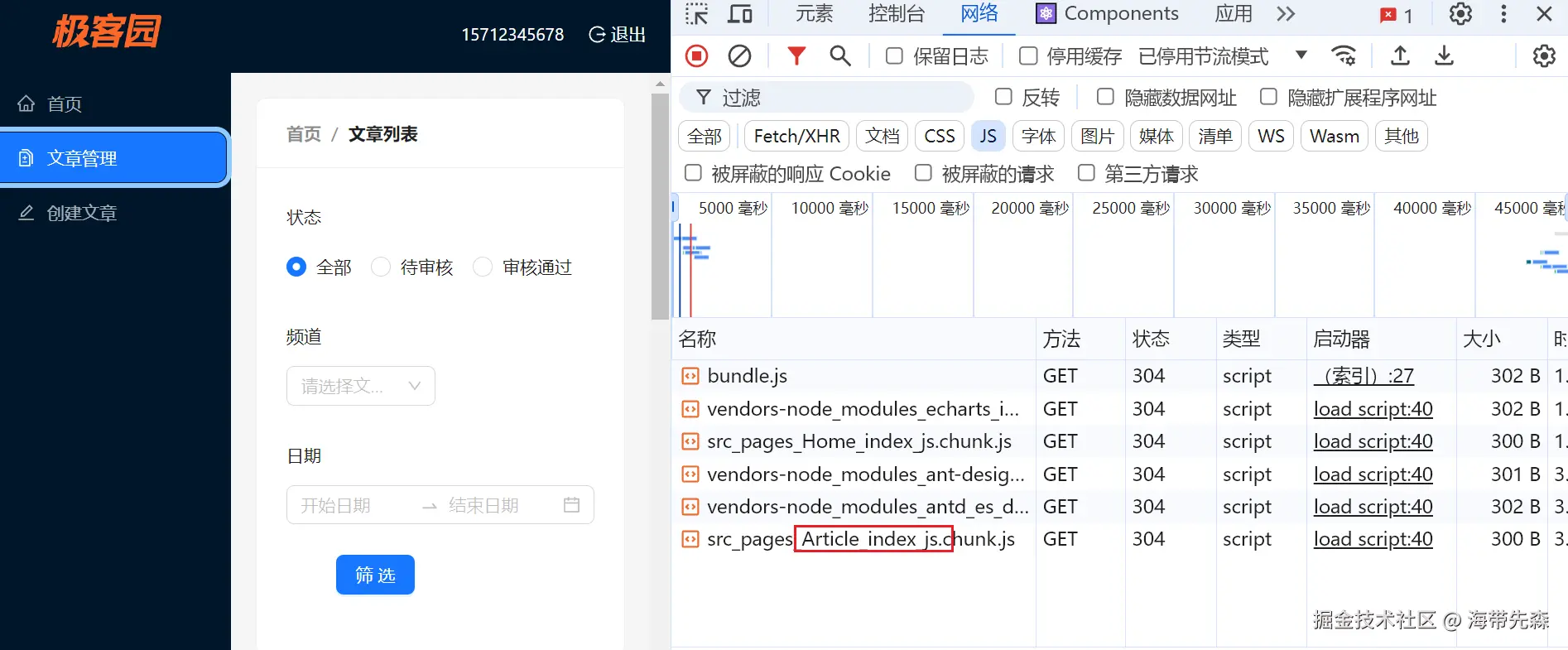This screenshot has height=650, width=1568.
Task: Select 待审核 status radio
Action: coord(381,267)
